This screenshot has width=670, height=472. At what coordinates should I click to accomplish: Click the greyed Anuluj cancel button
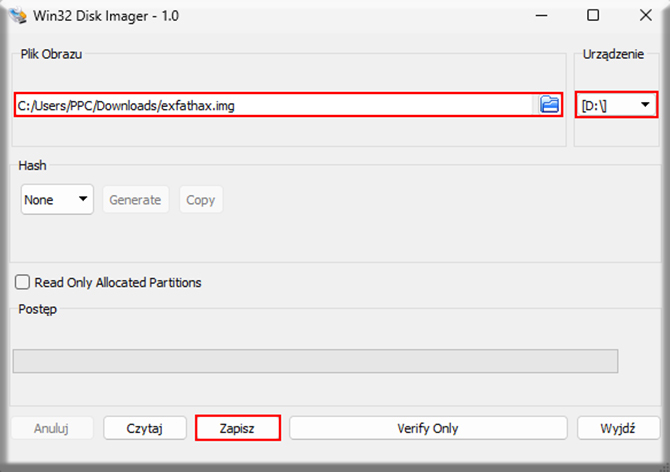52,428
